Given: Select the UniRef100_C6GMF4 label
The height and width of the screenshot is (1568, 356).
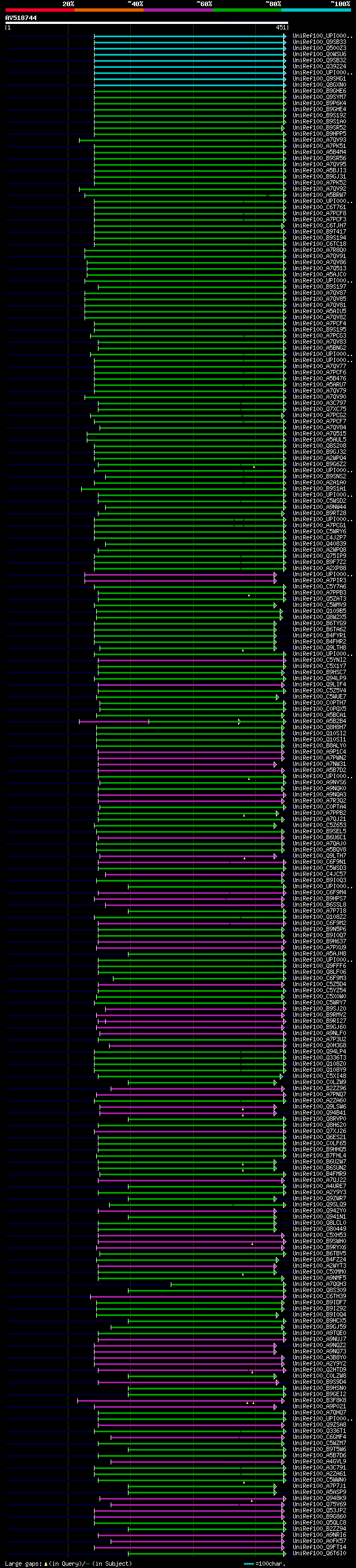Looking at the screenshot, I should pyautogui.click(x=319, y=1437).
